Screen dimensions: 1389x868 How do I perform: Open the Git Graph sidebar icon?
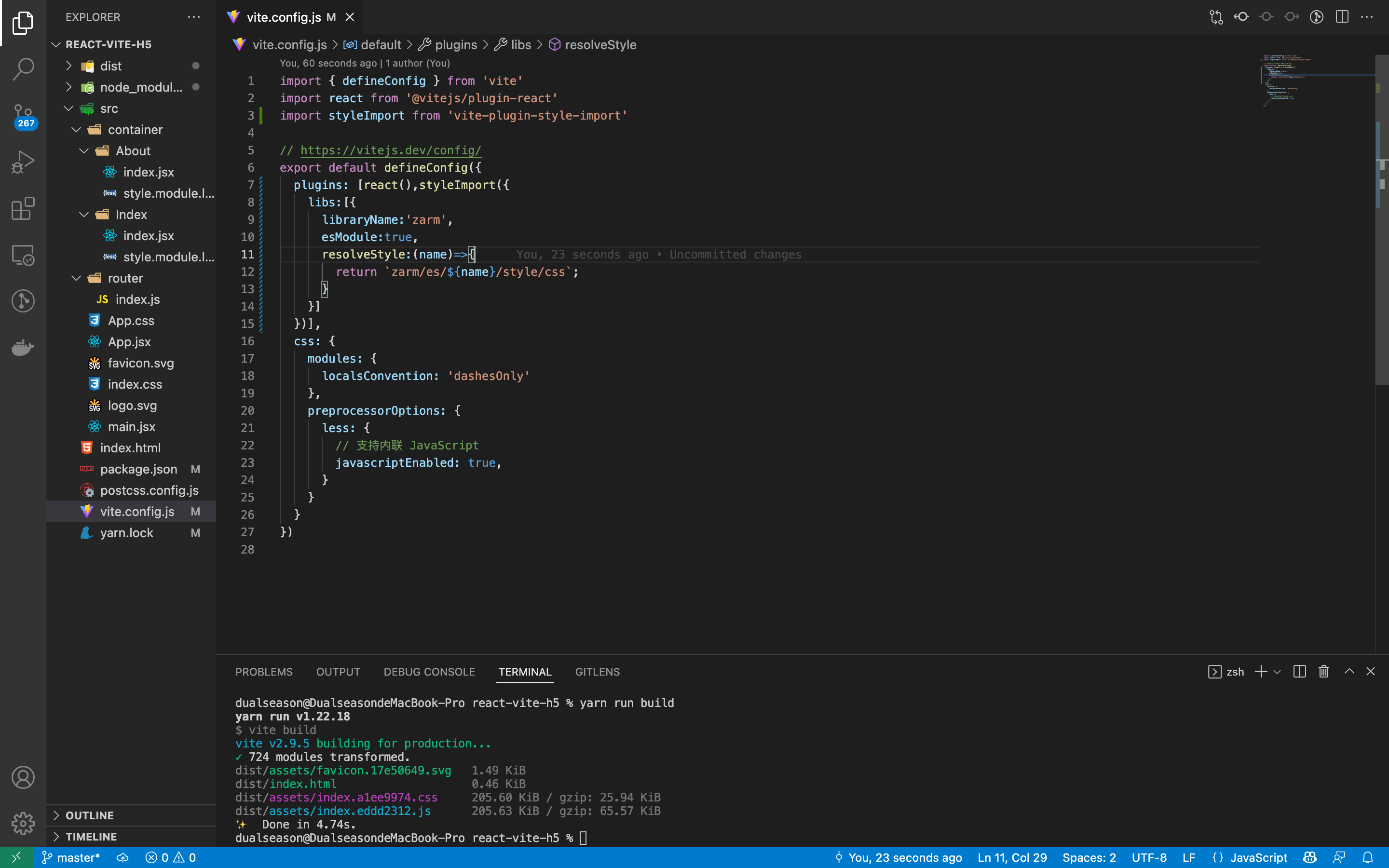pos(23,301)
